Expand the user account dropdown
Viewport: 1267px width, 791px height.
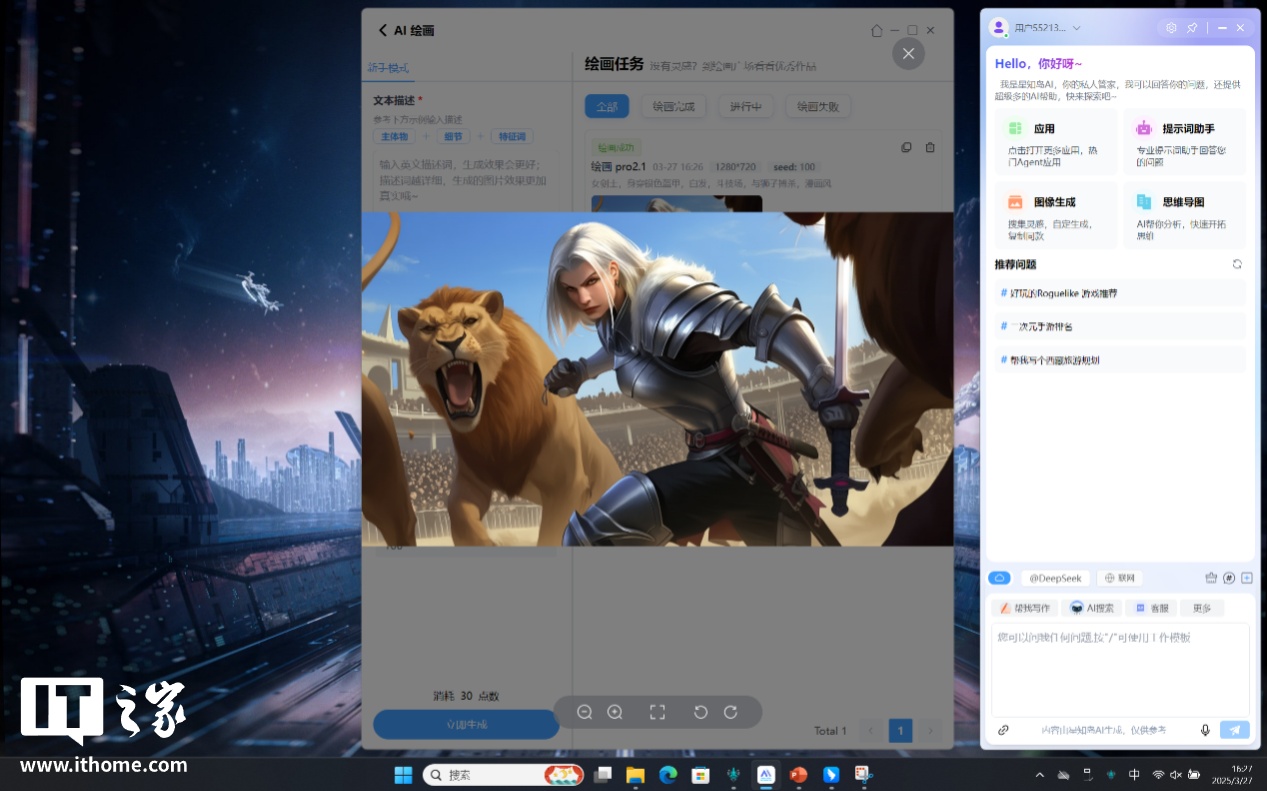(x=1076, y=28)
